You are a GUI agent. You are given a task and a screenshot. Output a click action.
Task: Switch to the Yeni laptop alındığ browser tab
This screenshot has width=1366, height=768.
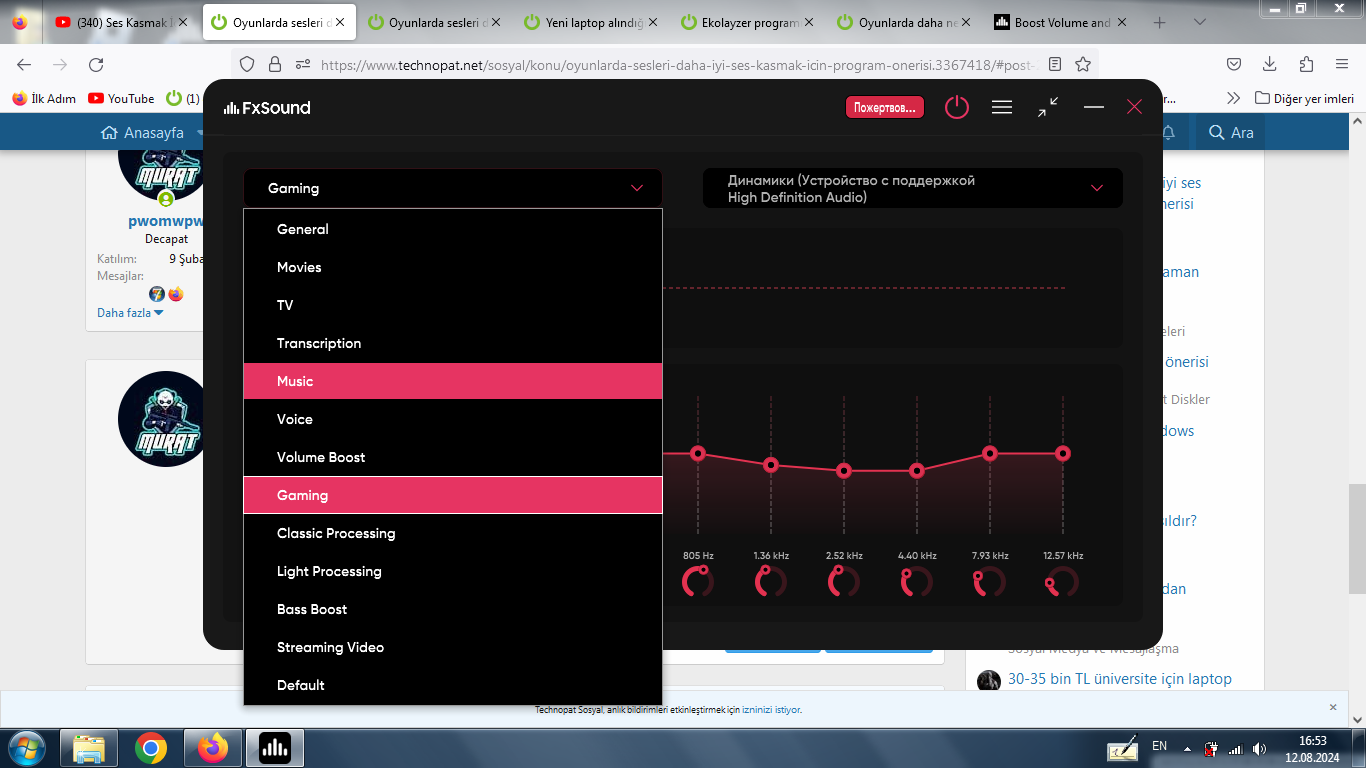592,22
